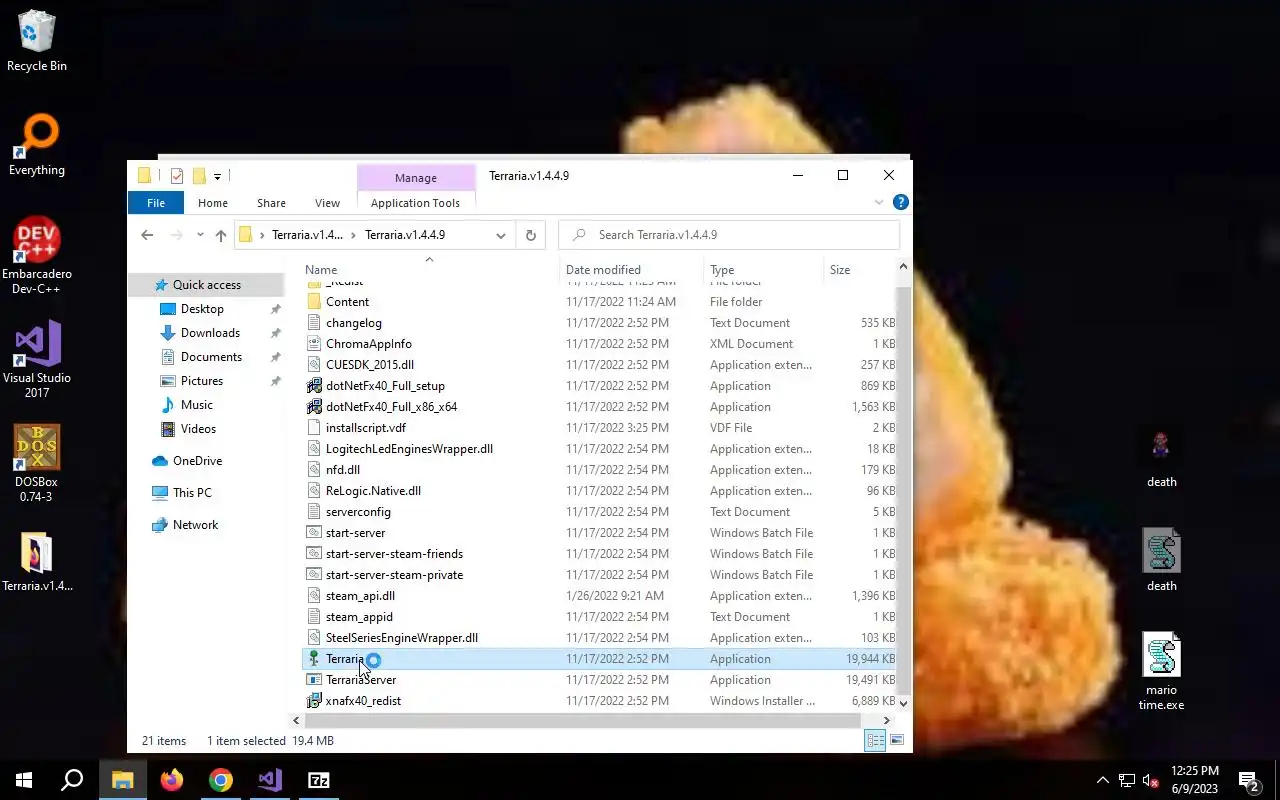Select OneDrive in the navigation pane
The image size is (1280, 800).
197,461
